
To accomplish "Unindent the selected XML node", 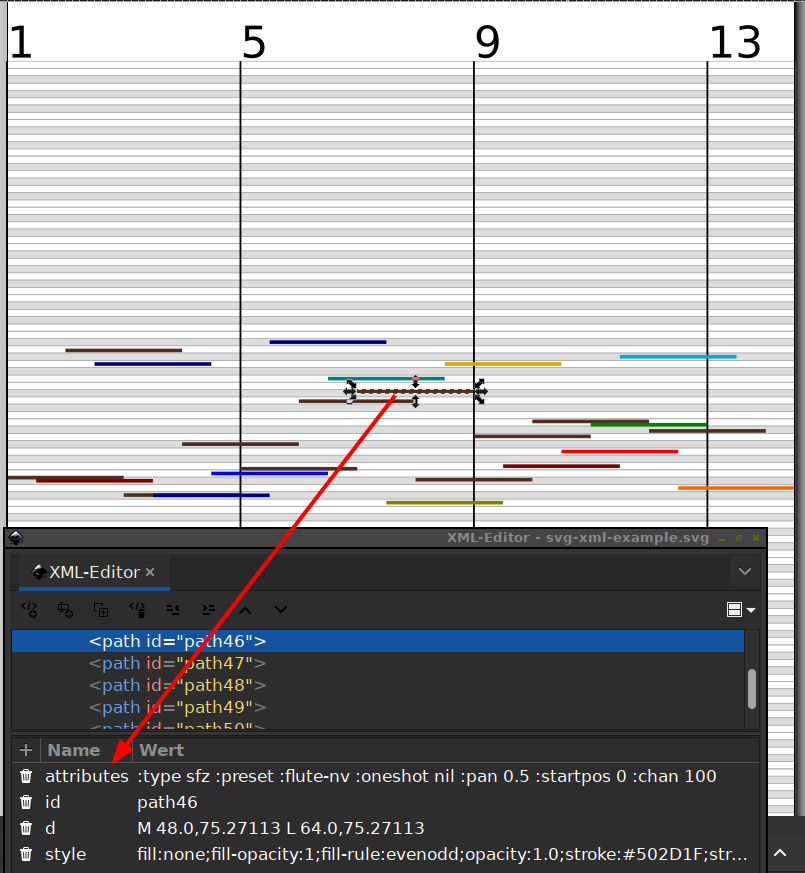I will click(173, 610).
